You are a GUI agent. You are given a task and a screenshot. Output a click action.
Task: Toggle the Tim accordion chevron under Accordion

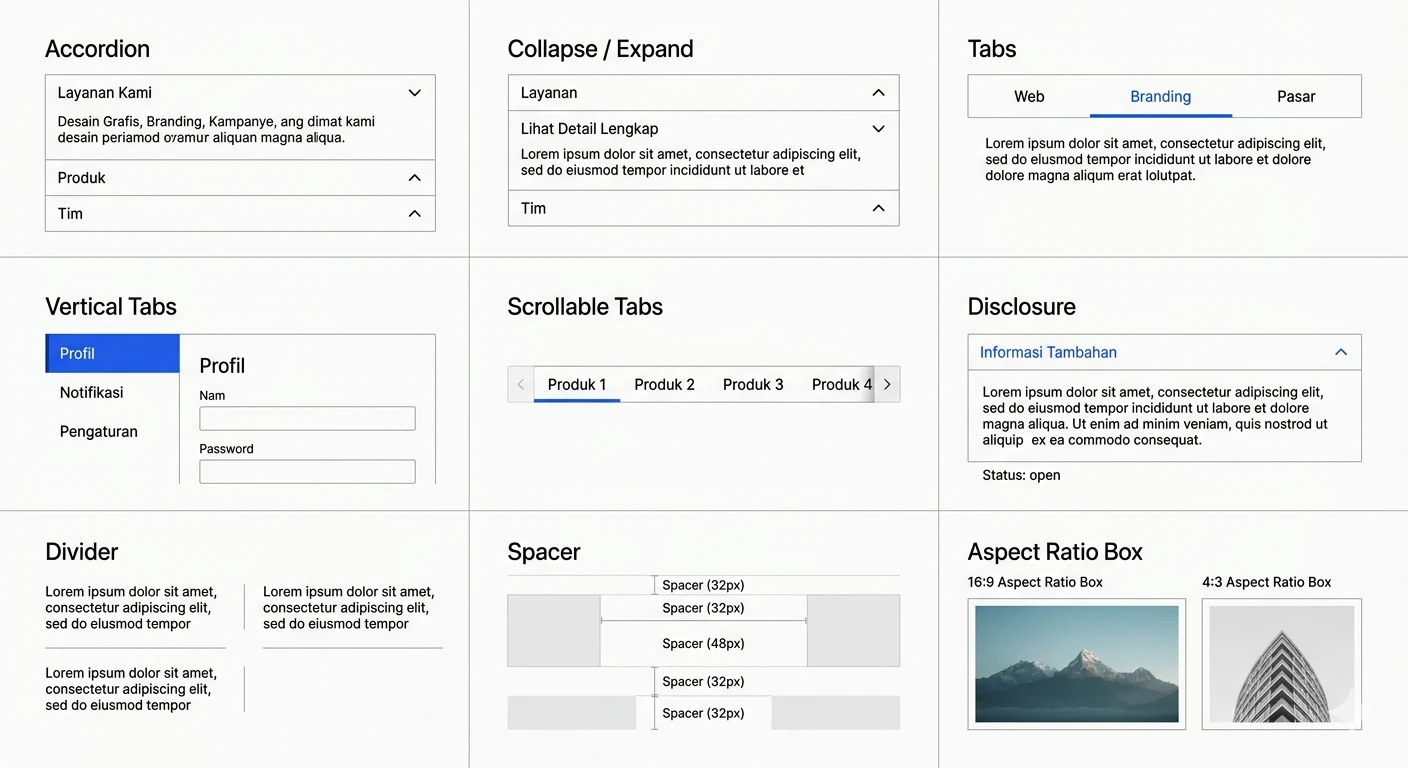tap(414, 214)
